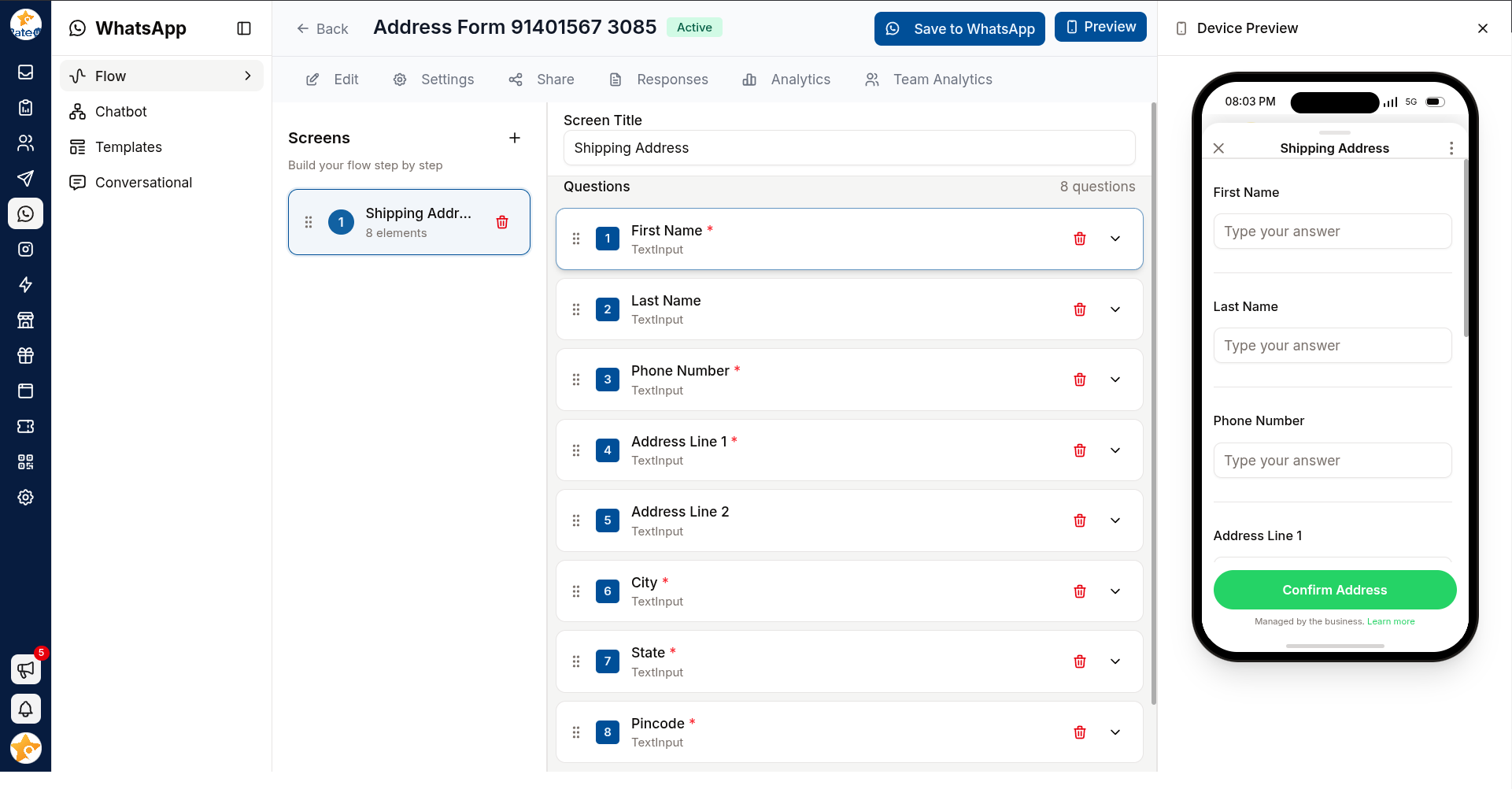Click the Preview button

pos(1100,27)
